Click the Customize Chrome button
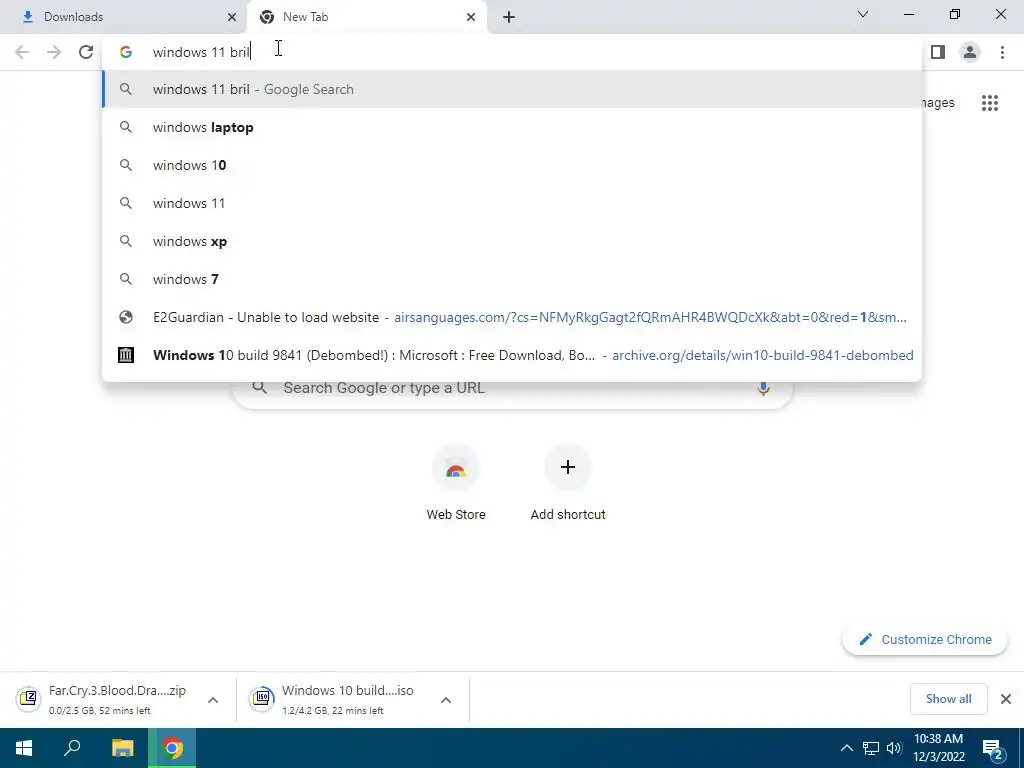This screenshot has width=1024, height=768. (x=925, y=639)
